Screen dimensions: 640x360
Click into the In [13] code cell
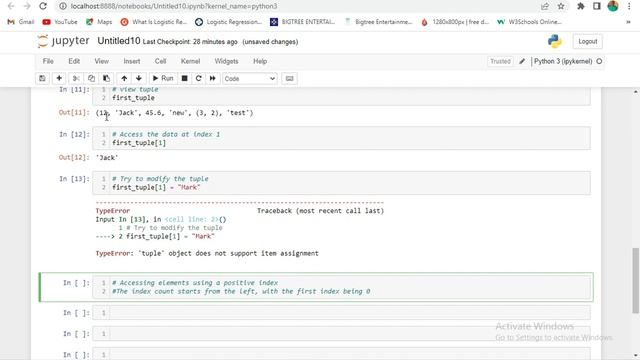[341, 183]
